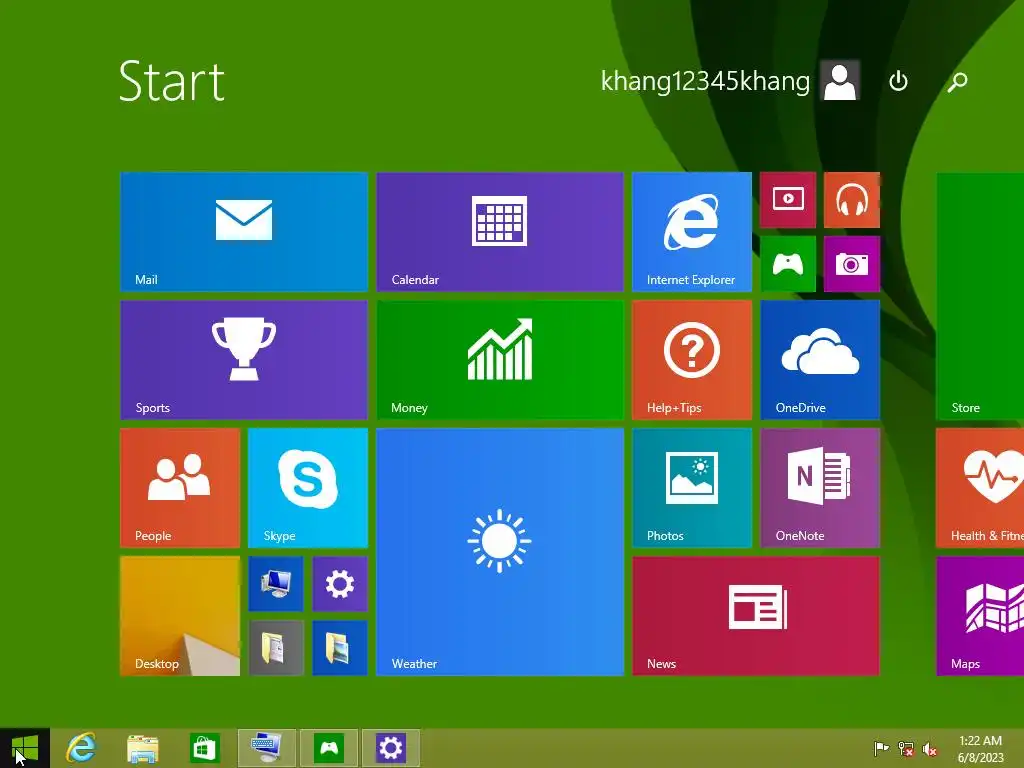Open the Weather tile
1024x768 pixels.
tap(500, 552)
